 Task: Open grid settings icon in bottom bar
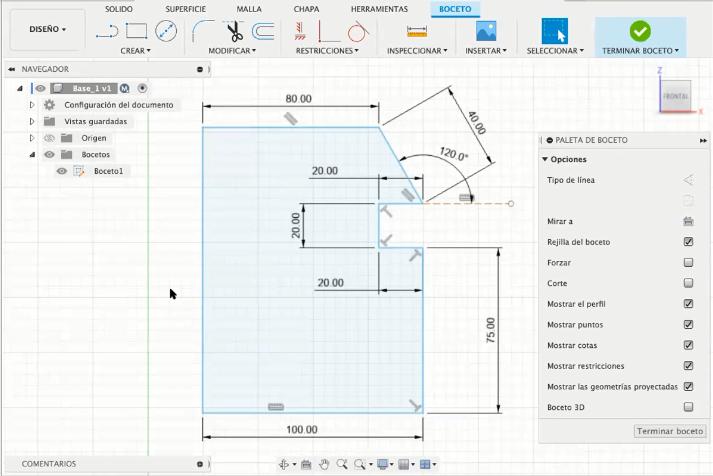click(x=403, y=464)
